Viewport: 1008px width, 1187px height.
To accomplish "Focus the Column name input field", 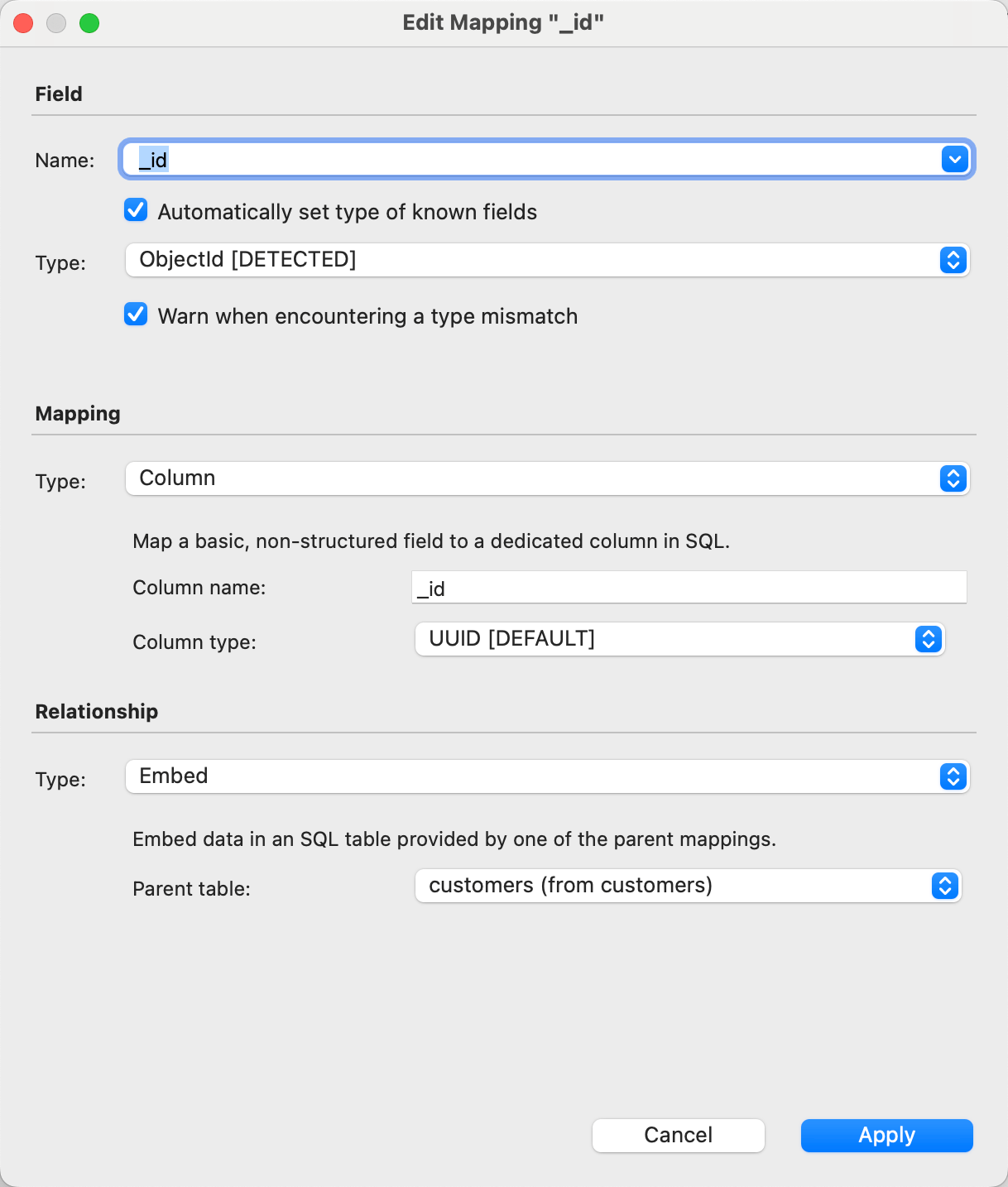I will pos(689,588).
